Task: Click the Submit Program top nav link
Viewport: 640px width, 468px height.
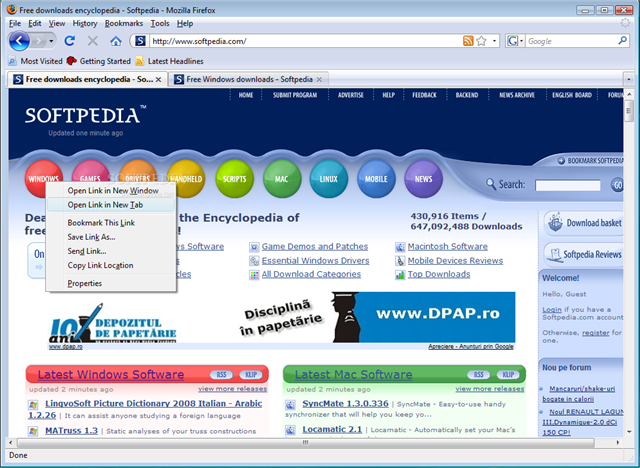Action: (295, 95)
